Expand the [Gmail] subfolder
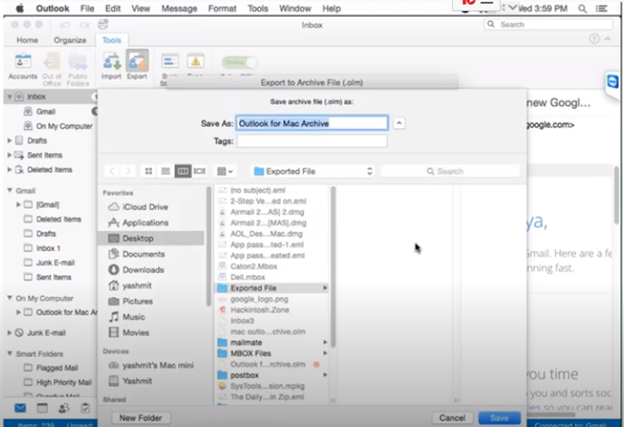This screenshot has height=427, width=624. (x=18, y=205)
